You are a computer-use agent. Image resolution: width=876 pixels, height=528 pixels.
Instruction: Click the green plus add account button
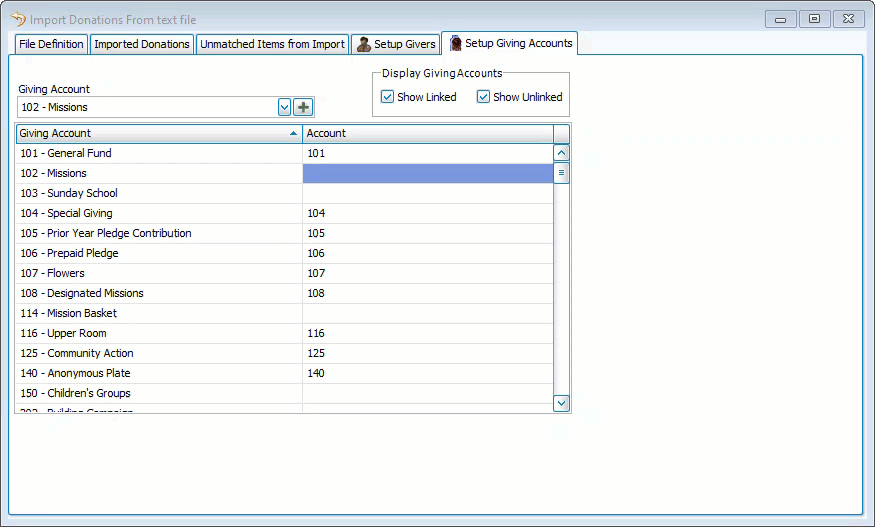pyautogui.click(x=303, y=107)
